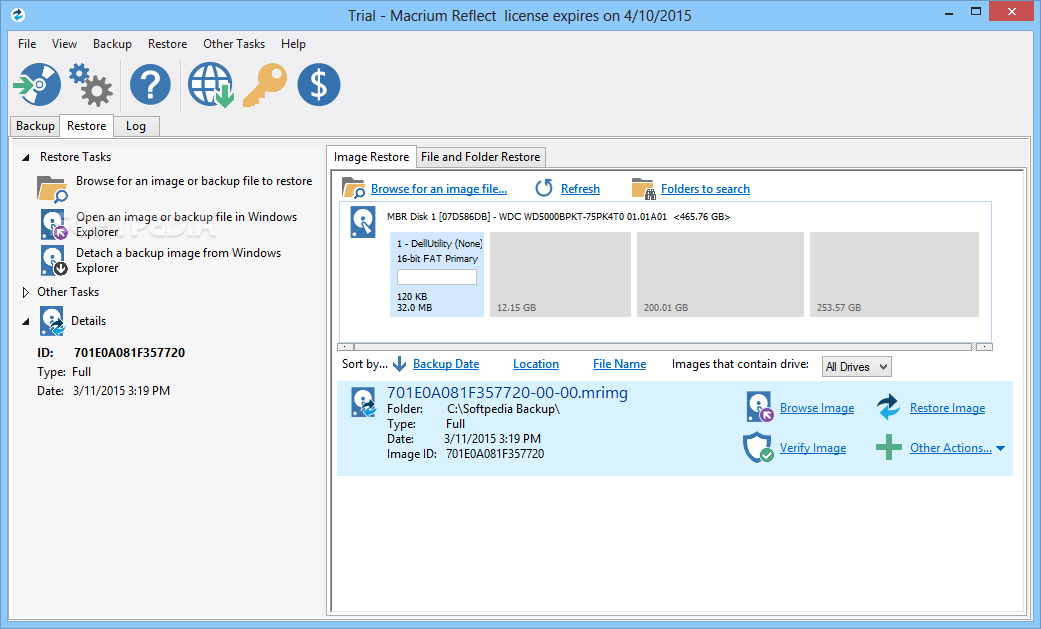
Task: Click the scrollbar left arrow under disk layout
Action: 345,347
